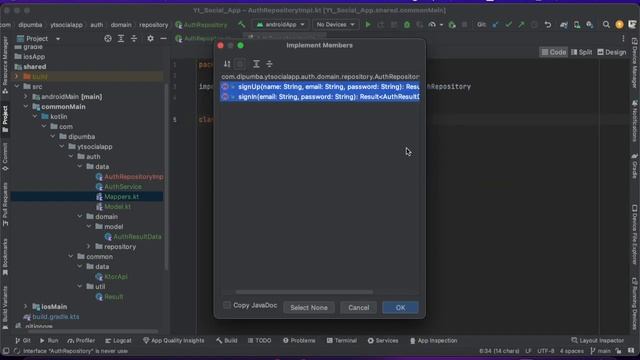Expand the repository package
Image resolution: width=640 pixels, height=360 pixels.
pyautogui.click(x=89, y=247)
